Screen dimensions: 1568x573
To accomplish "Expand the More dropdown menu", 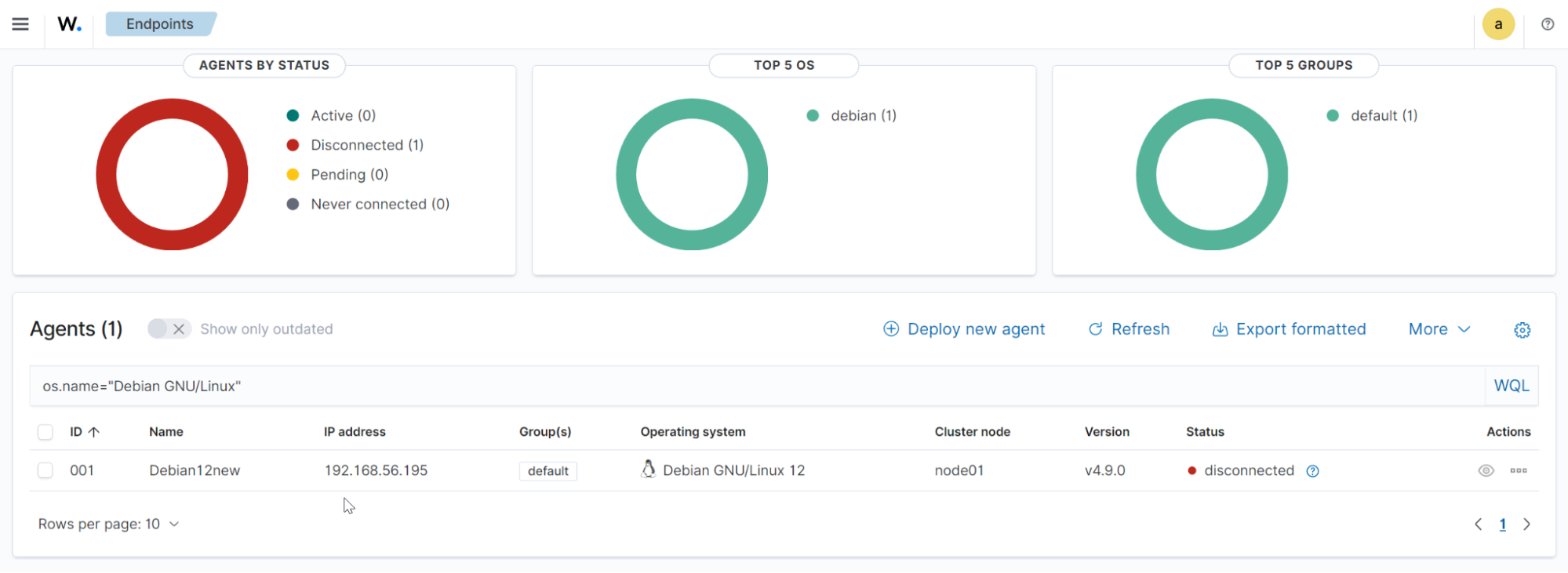I will click(1439, 329).
